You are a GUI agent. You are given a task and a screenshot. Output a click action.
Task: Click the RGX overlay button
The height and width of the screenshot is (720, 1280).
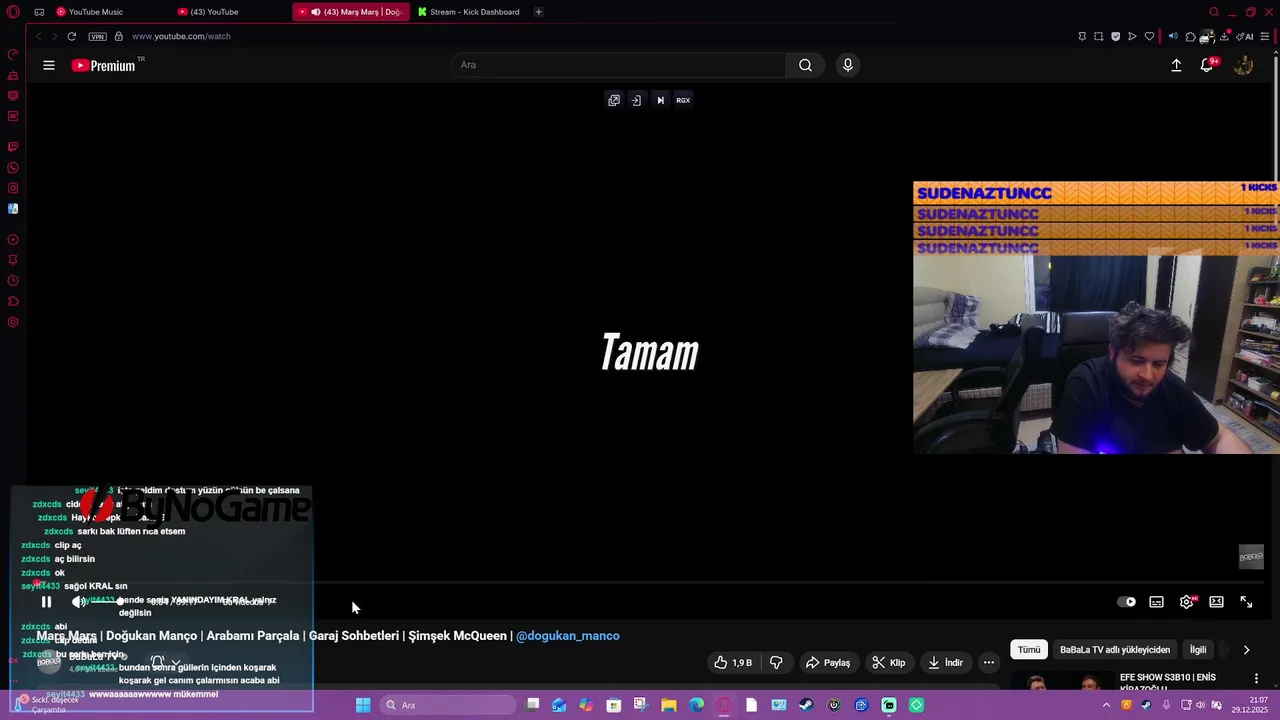[x=683, y=100]
